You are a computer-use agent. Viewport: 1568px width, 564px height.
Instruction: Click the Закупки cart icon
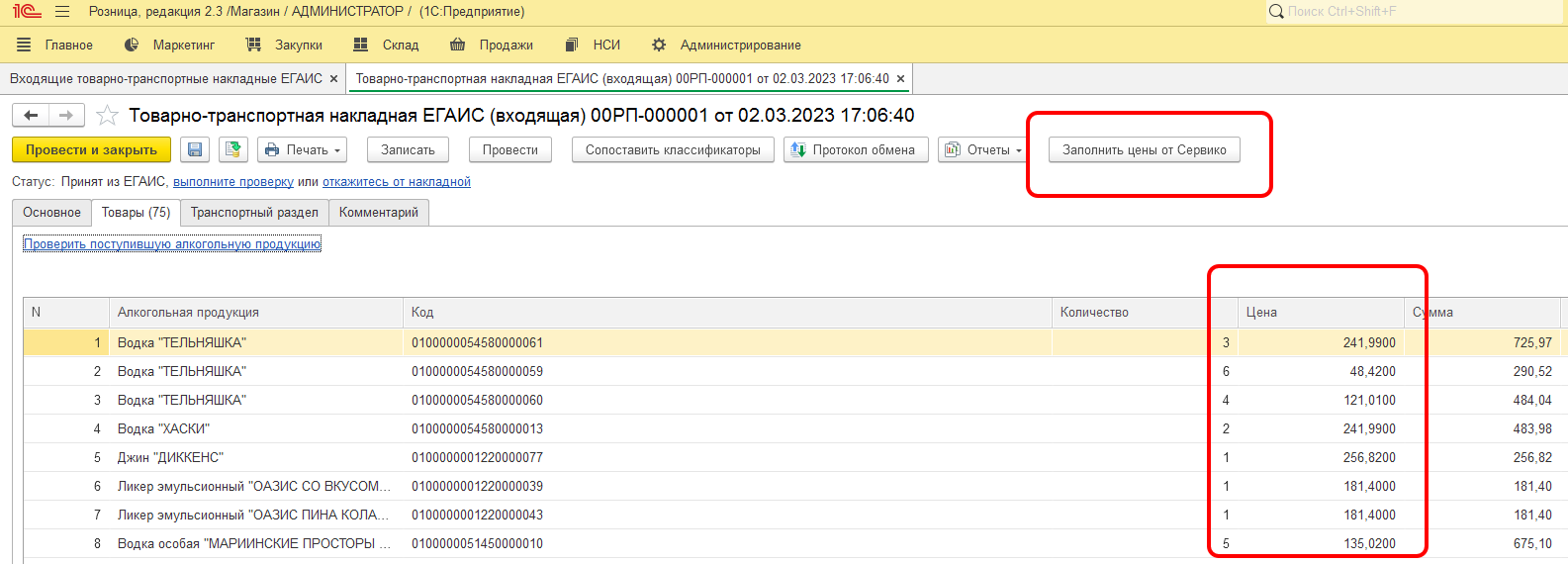pos(253,45)
